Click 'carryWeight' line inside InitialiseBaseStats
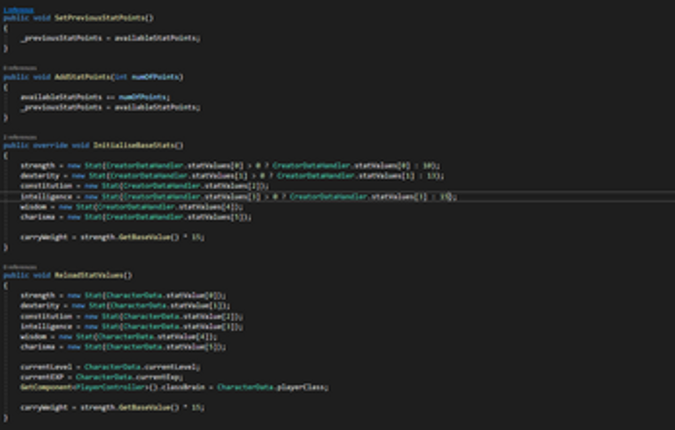 [x=112, y=237]
